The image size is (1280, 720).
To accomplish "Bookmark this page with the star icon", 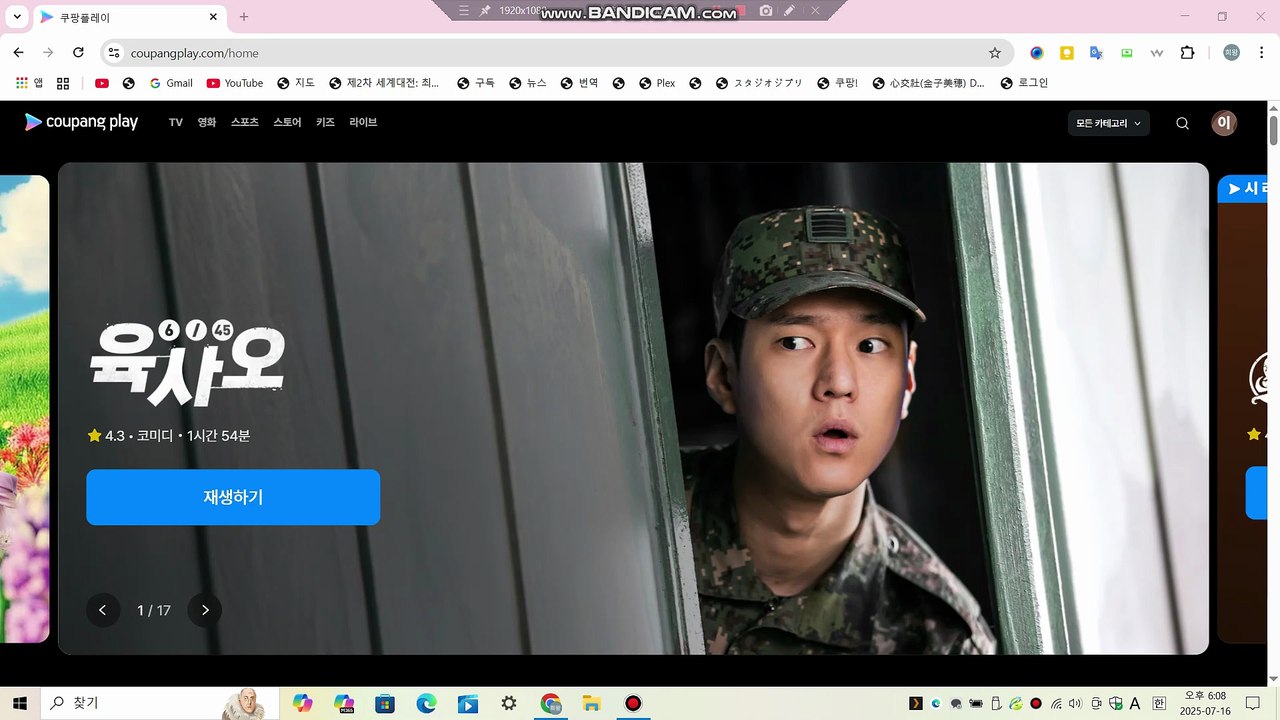I will pos(995,53).
